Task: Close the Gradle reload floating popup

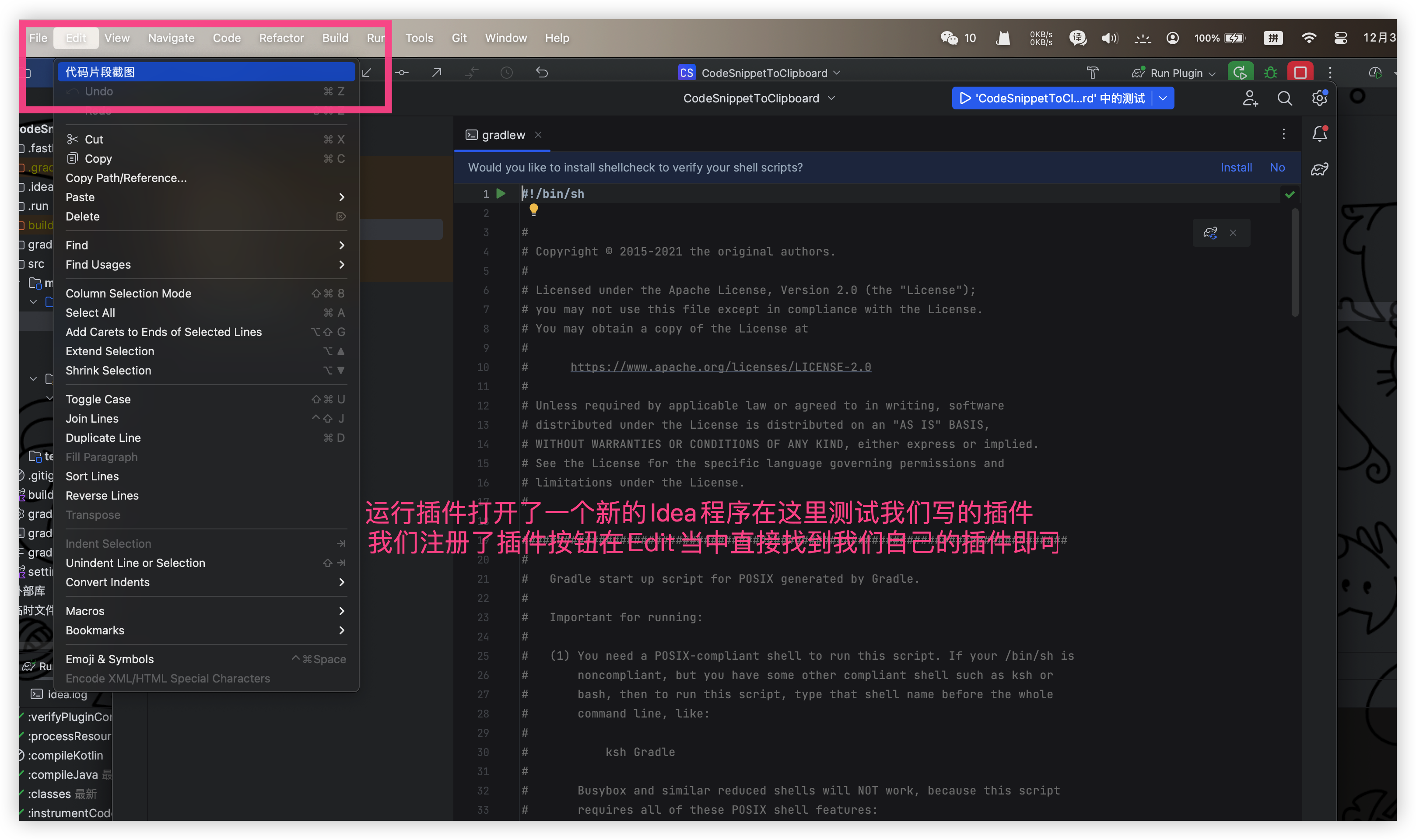Action: click(1233, 233)
